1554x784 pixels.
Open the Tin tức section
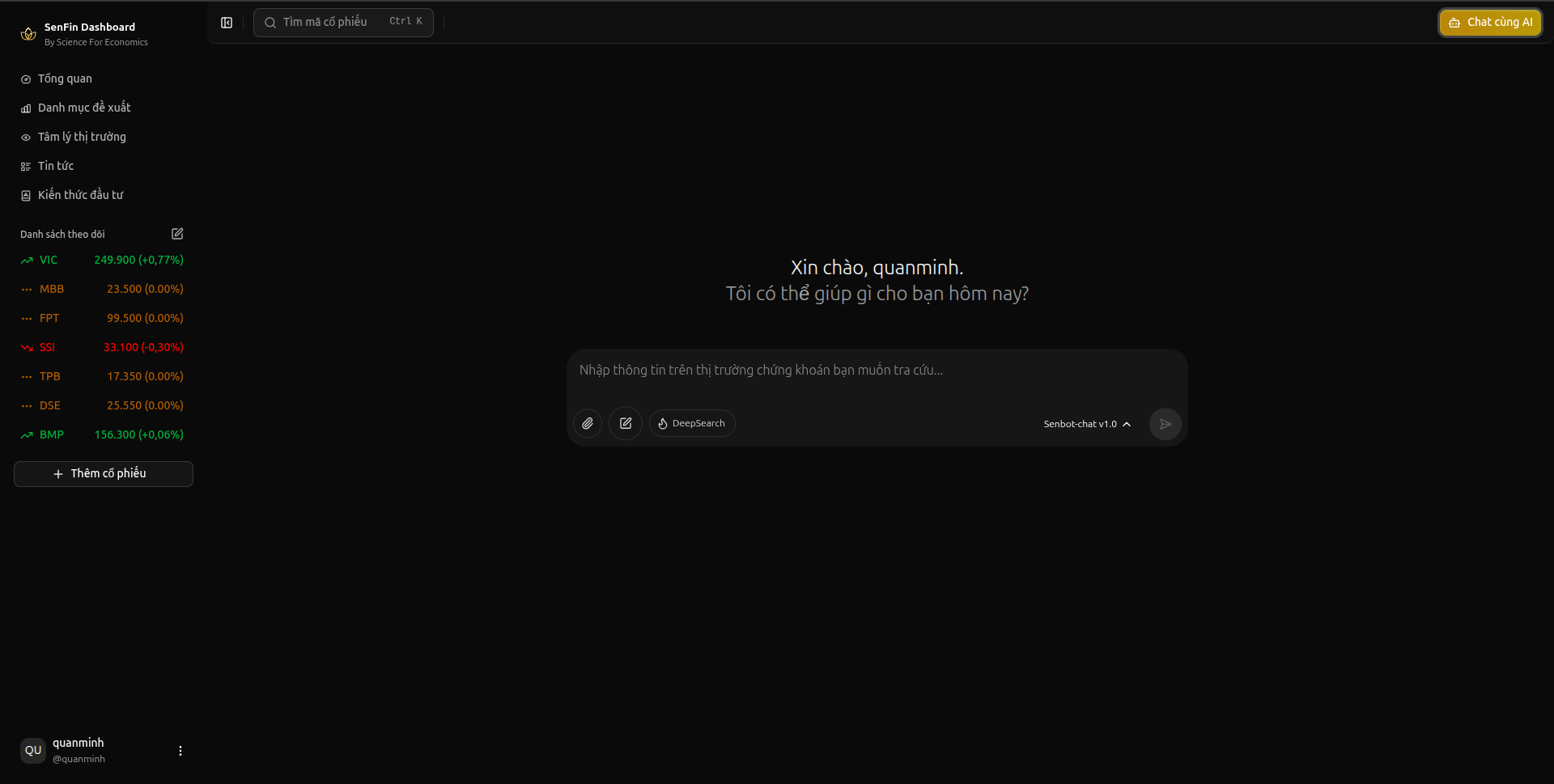pos(56,166)
